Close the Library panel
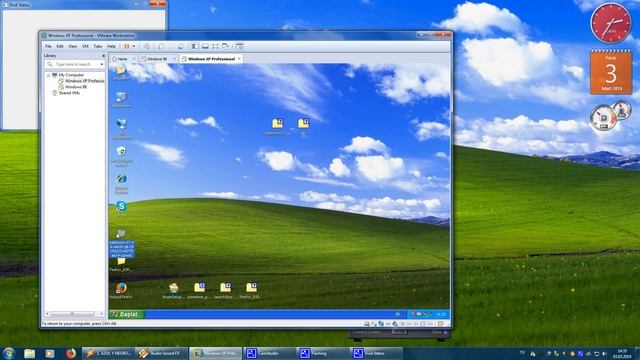This screenshot has height=360, width=640. pos(103,56)
